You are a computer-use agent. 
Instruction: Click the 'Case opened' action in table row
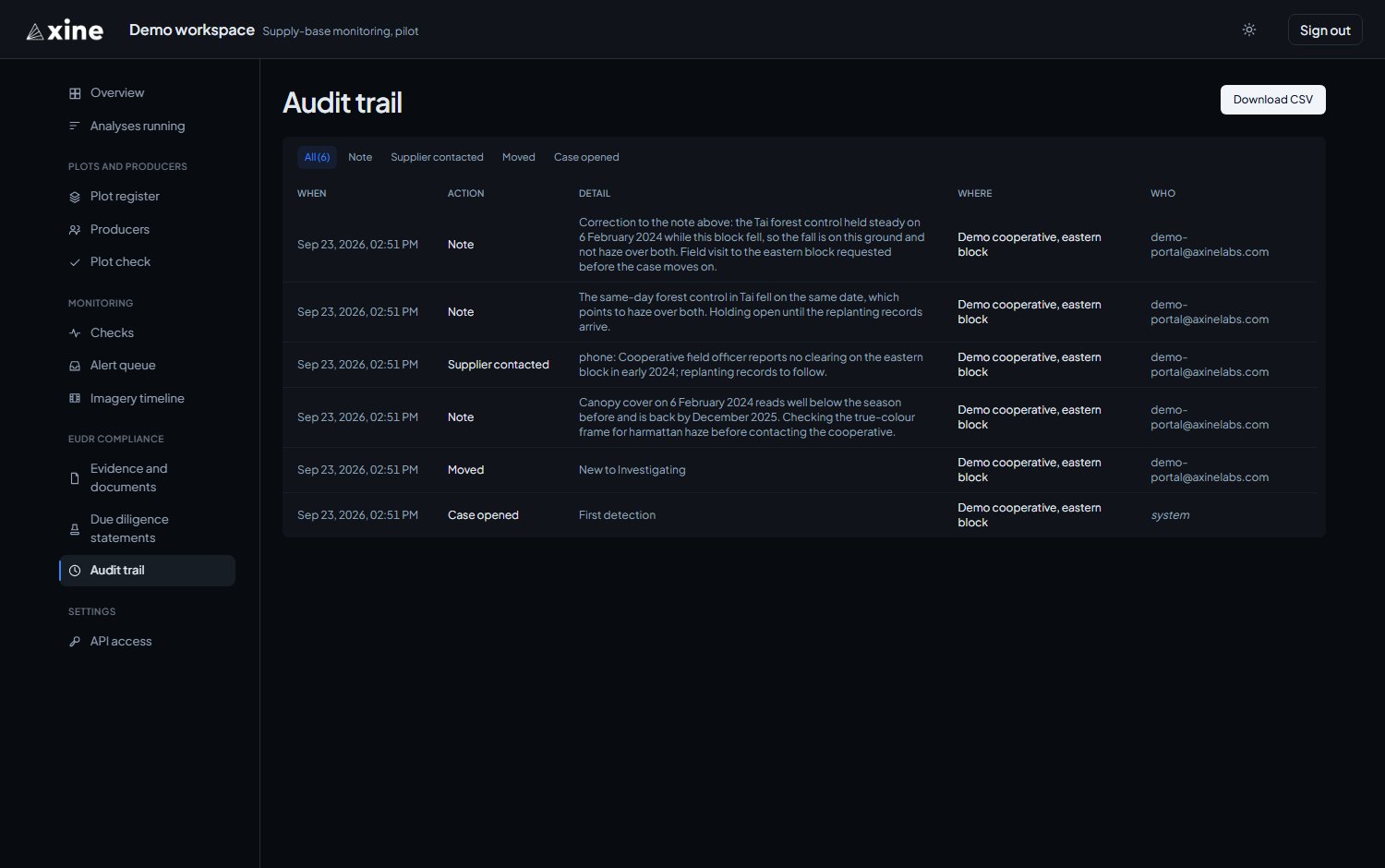tap(483, 515)
